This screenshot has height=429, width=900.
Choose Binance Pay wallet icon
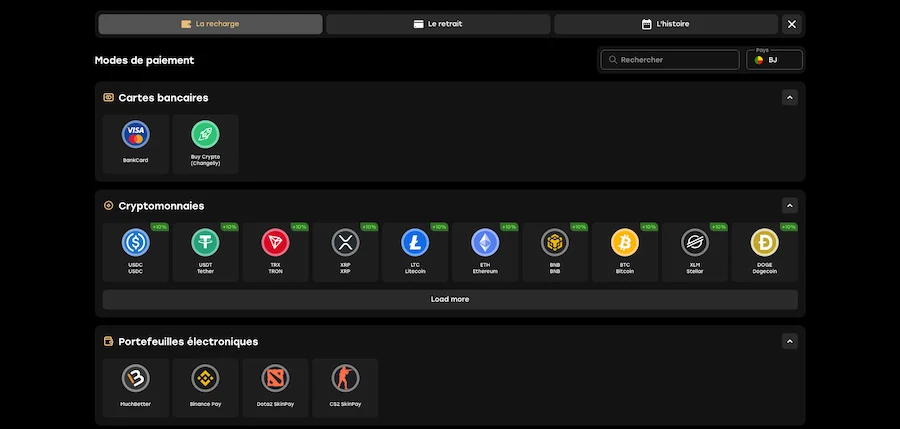[x=205, y=378]
